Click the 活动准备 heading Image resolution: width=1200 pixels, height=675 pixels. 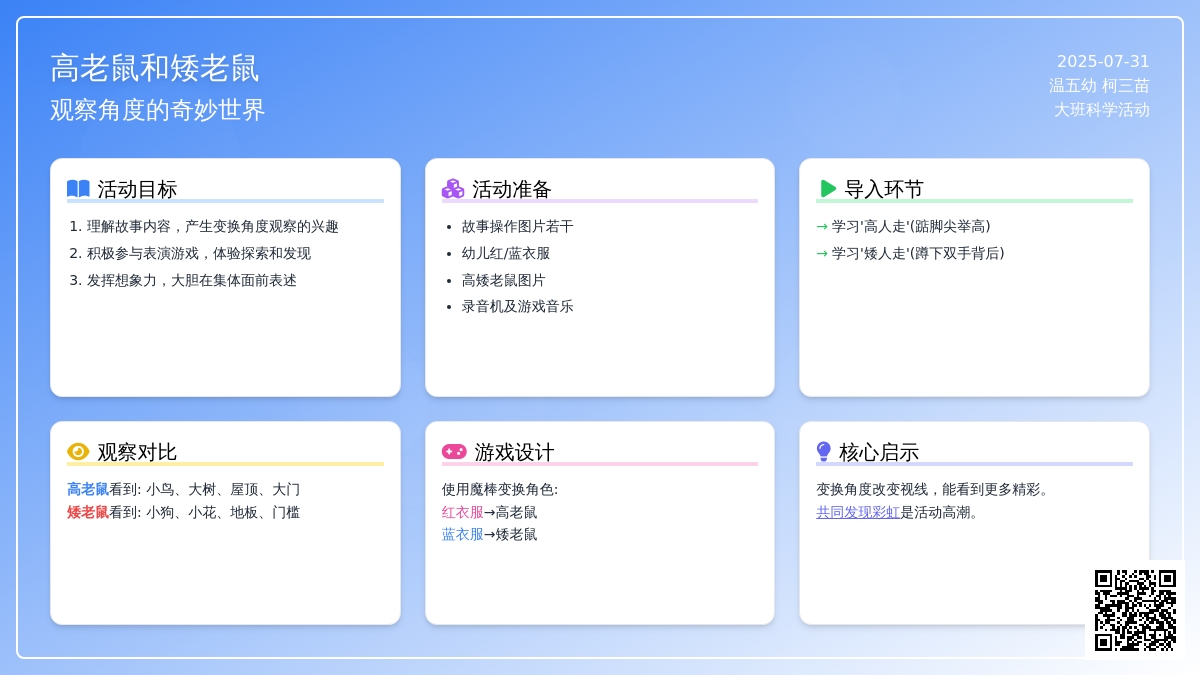tap(512, 189)
